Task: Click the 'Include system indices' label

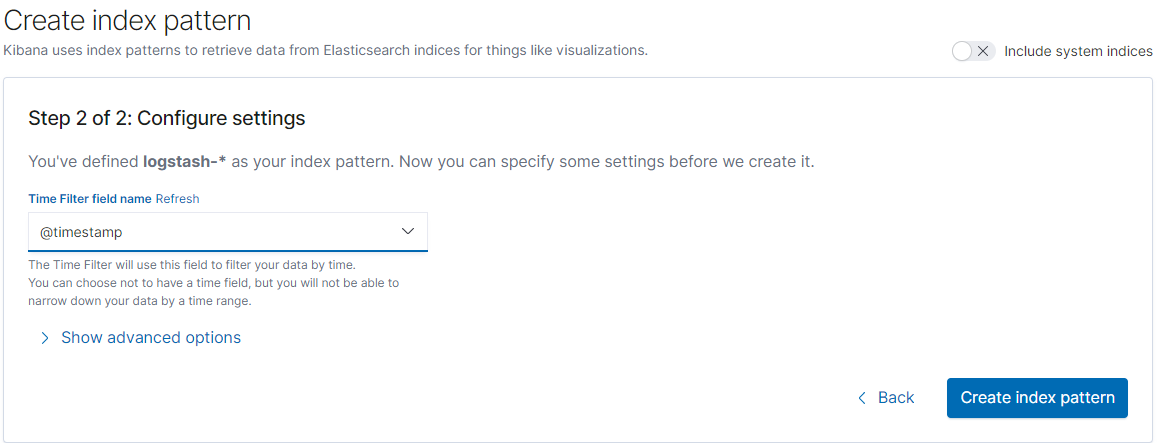Action: (x=1078, y=51)
